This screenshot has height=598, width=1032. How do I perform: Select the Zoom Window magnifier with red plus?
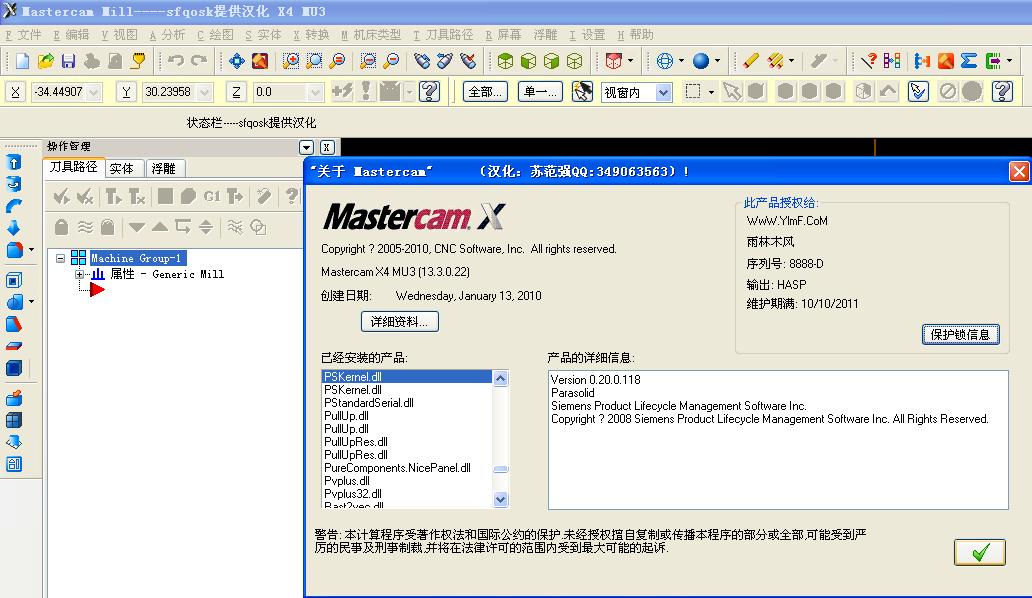coord(291,61)
